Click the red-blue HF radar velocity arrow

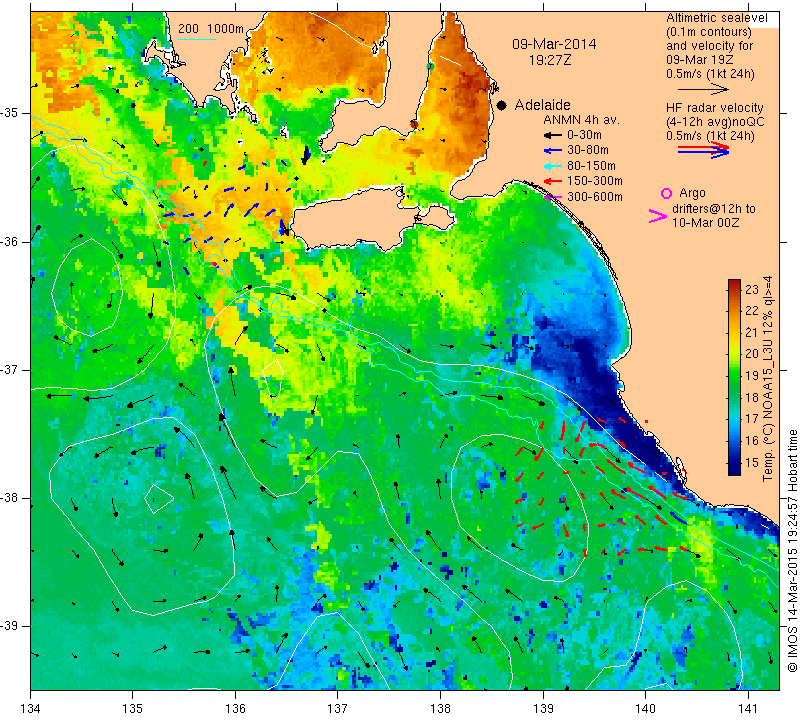704,150
